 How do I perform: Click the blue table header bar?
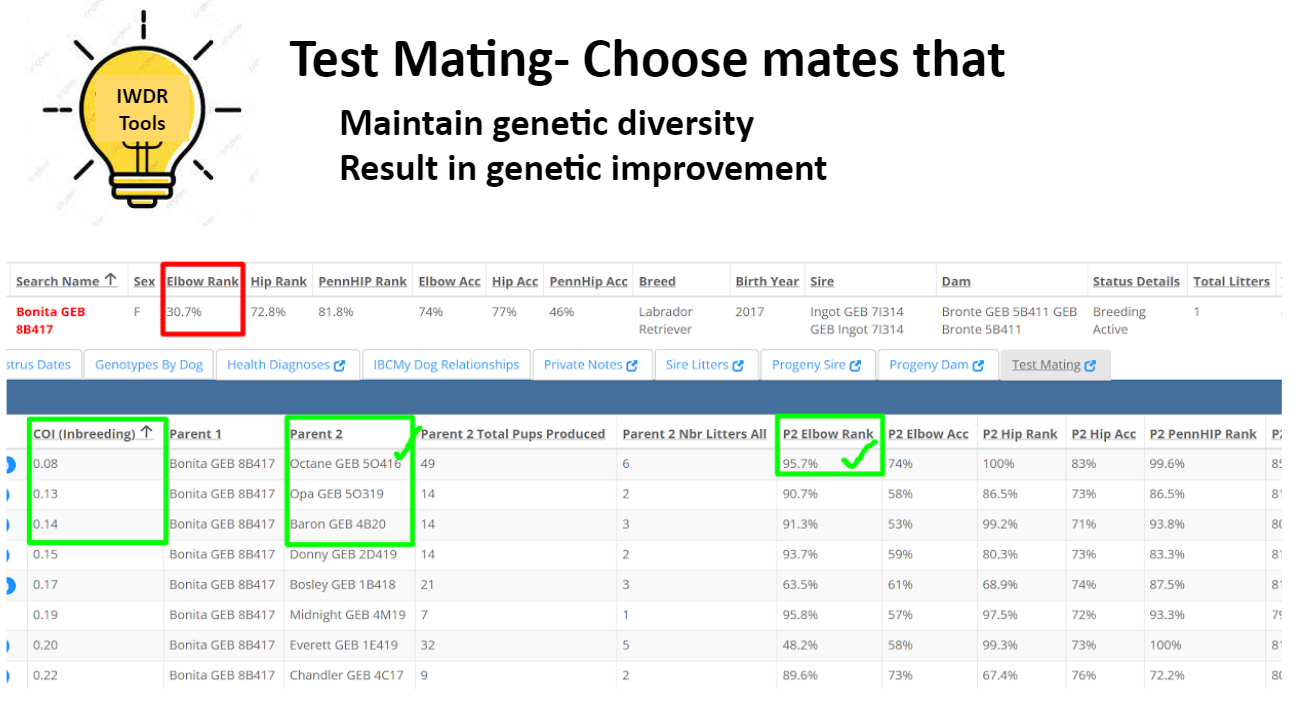644,397
